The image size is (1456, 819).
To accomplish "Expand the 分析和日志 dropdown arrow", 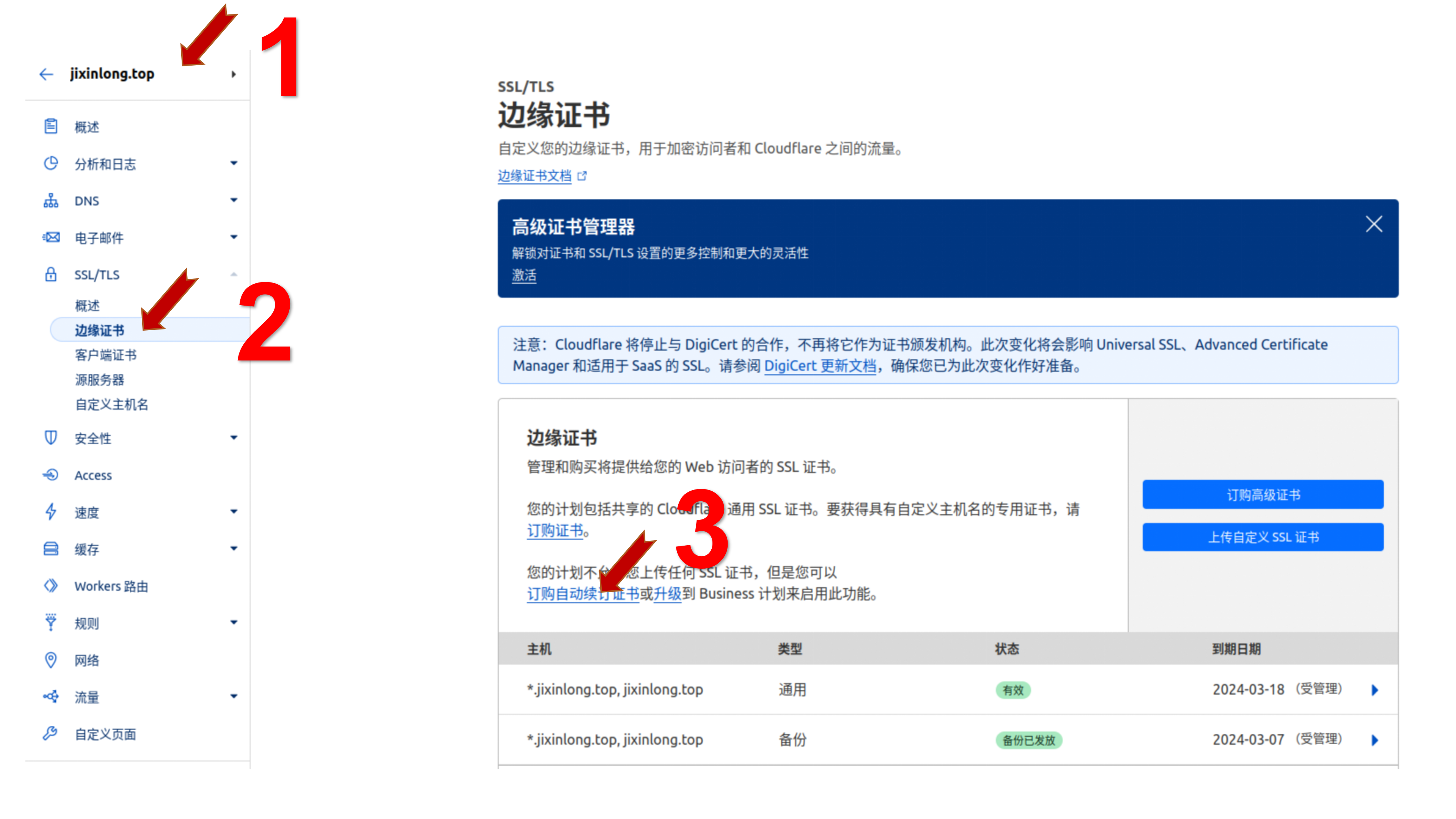I will 234,163.
